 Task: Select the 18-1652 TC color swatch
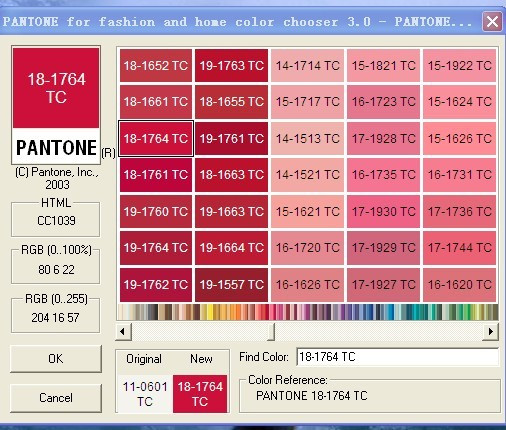[156, 65]
